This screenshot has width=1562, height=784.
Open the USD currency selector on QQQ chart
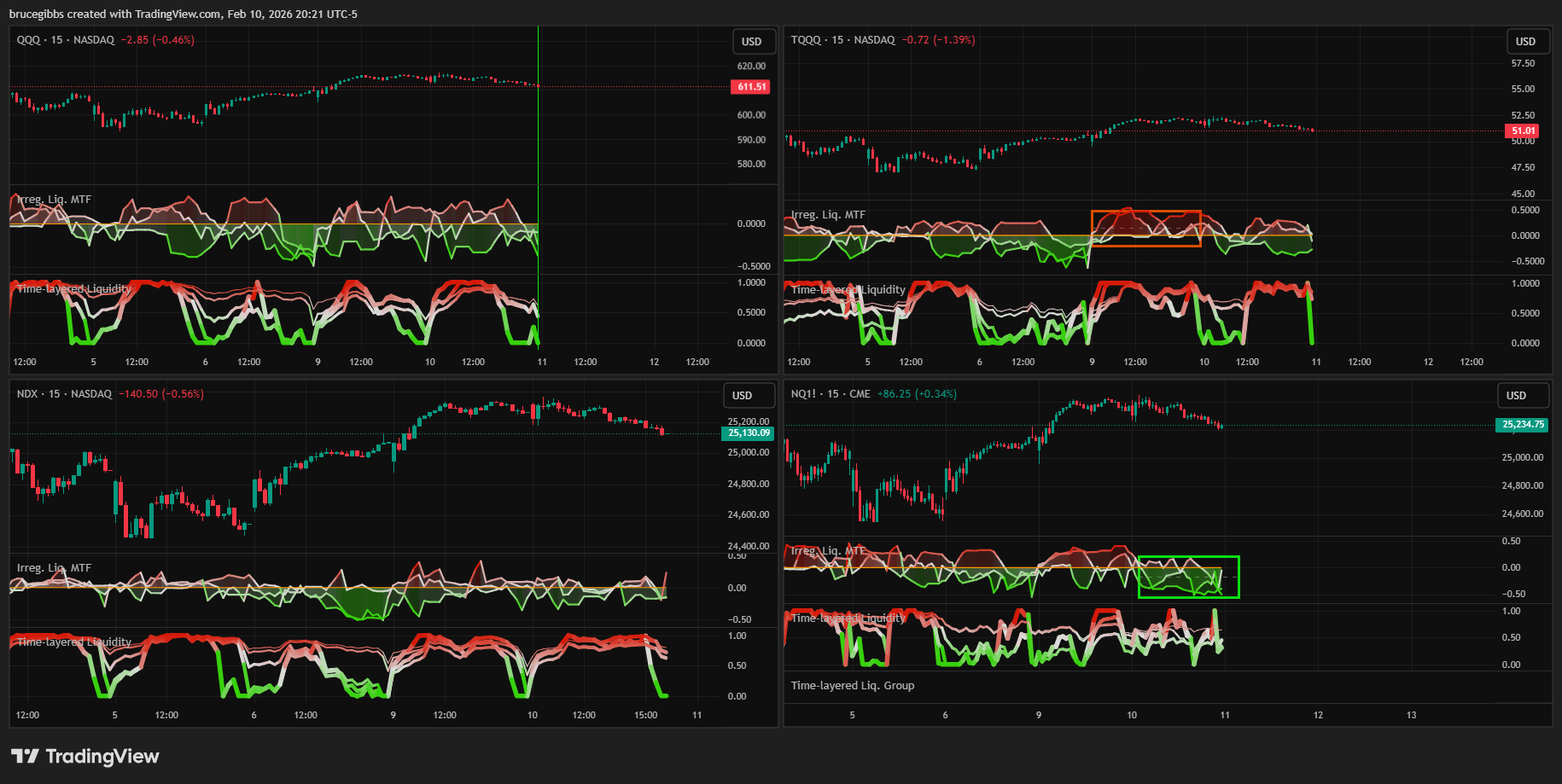coord(751,42)
